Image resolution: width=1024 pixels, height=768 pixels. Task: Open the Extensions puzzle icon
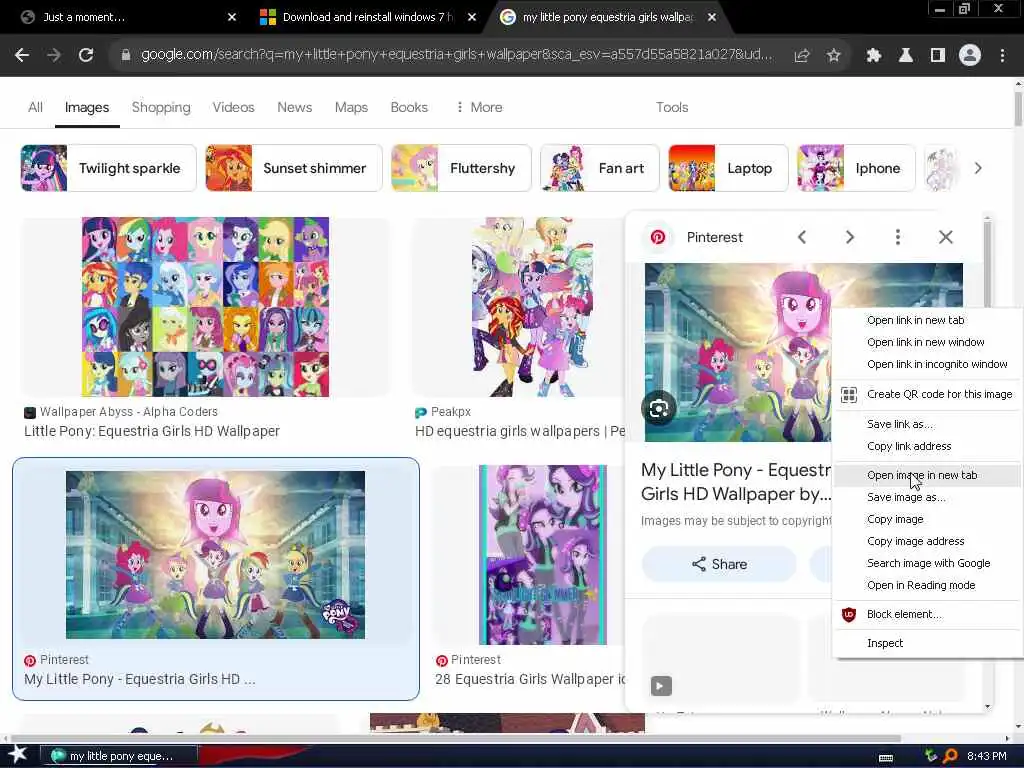coord(874,56)
